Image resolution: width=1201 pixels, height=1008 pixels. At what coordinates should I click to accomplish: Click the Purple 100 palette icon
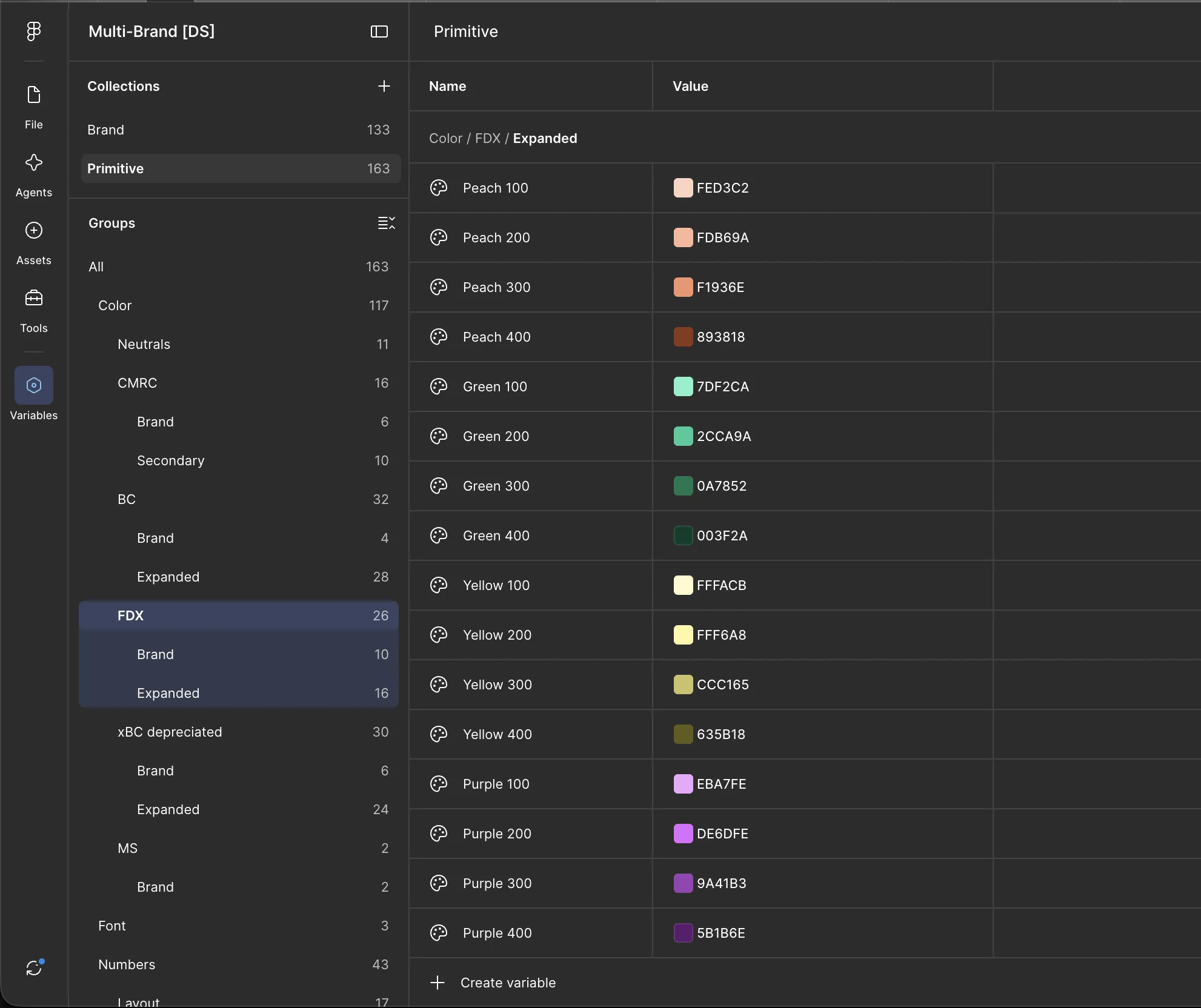click(x=439, y=784)
